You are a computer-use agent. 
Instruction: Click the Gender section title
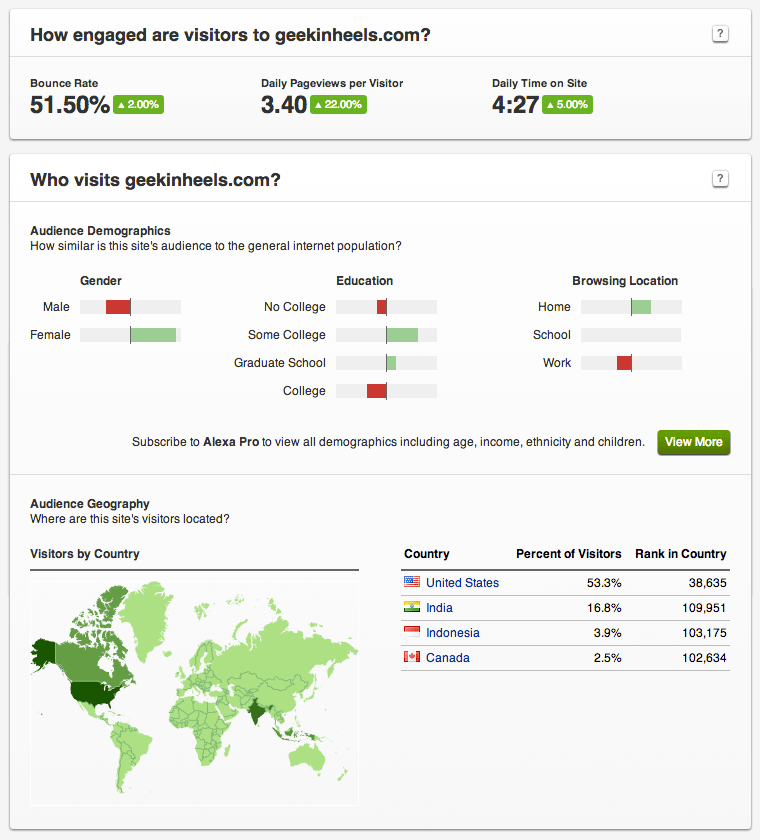101,281
